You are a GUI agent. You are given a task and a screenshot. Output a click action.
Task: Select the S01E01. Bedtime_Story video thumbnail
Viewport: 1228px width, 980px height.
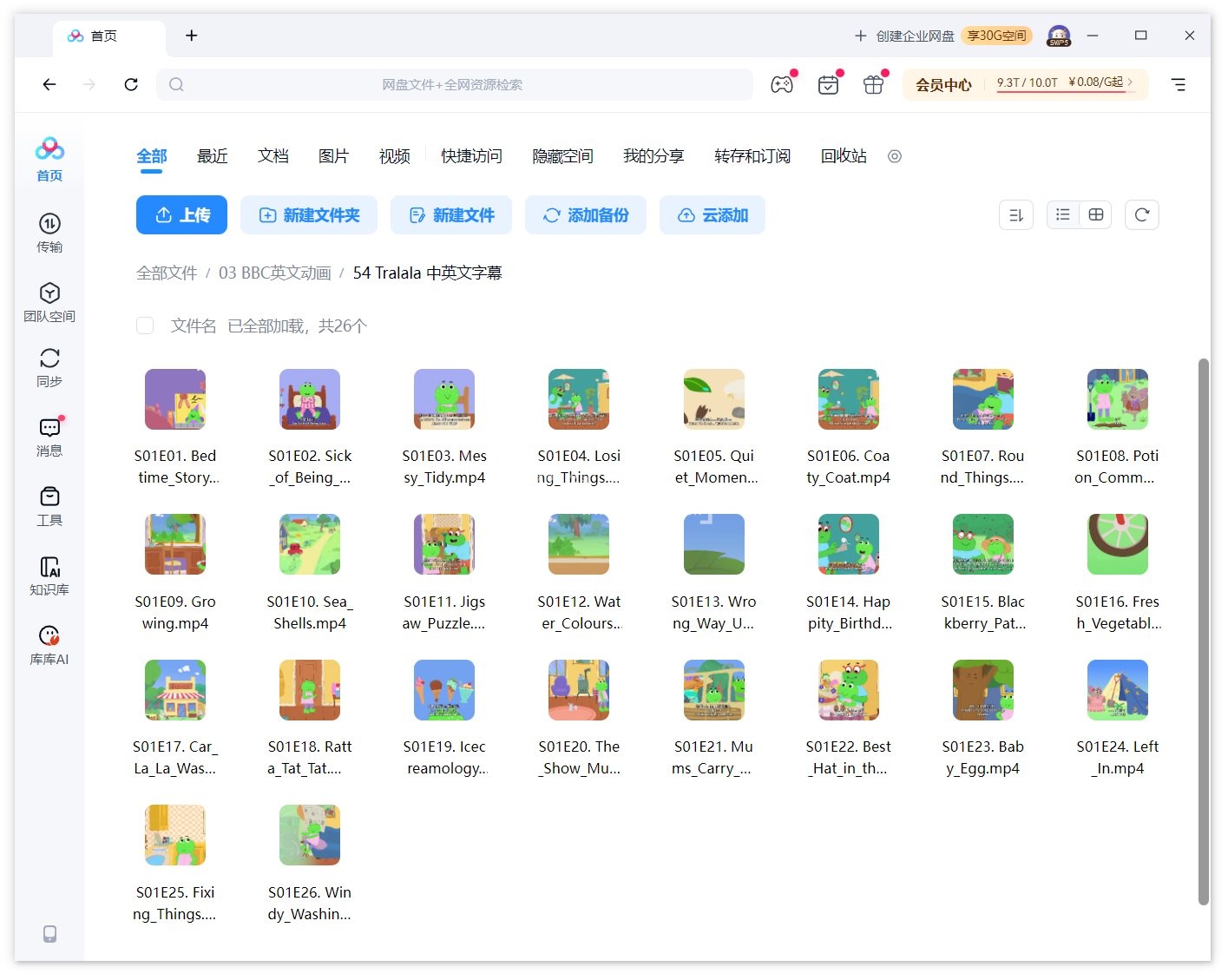(x=175, y=399)
